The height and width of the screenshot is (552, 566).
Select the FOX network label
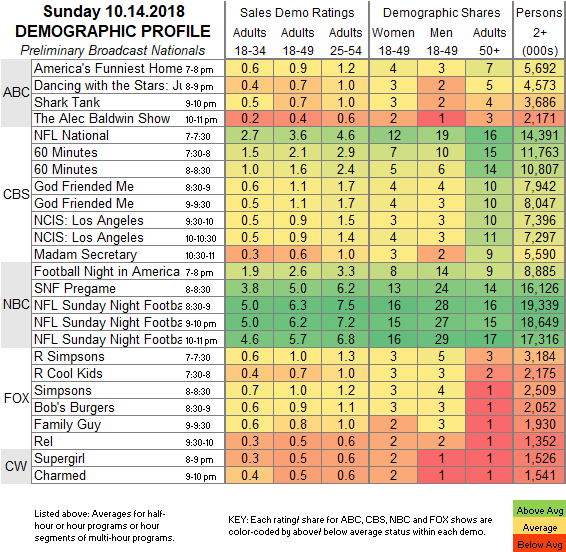pos(16,399)
